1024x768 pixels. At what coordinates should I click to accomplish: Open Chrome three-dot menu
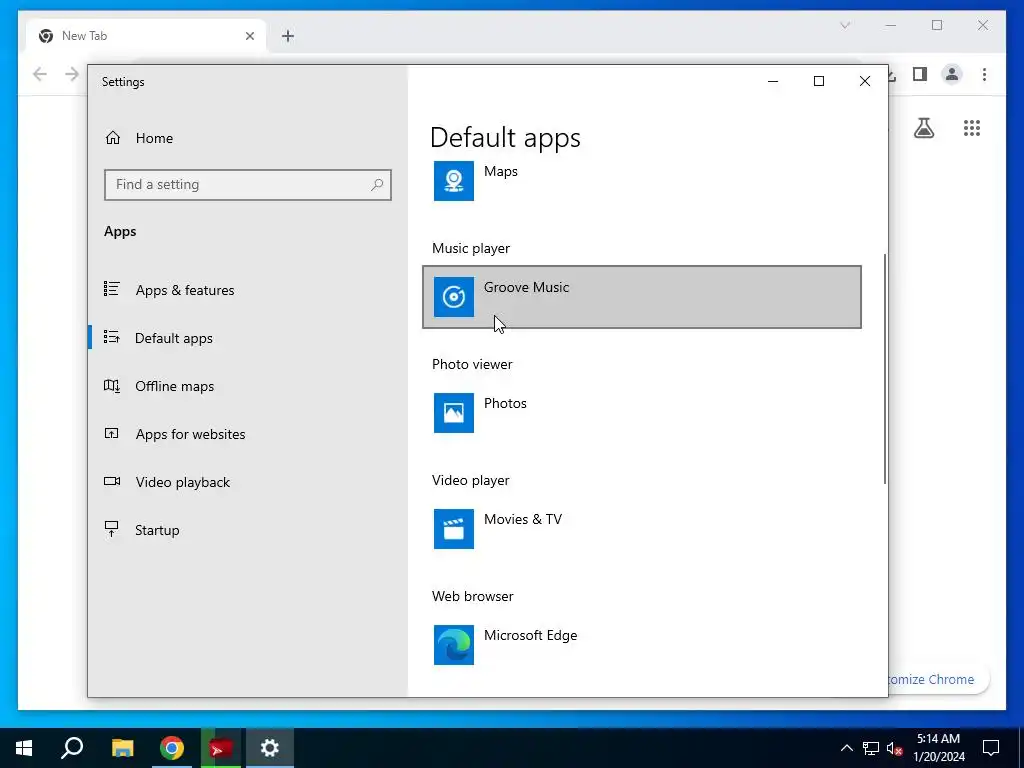[984, 74]
